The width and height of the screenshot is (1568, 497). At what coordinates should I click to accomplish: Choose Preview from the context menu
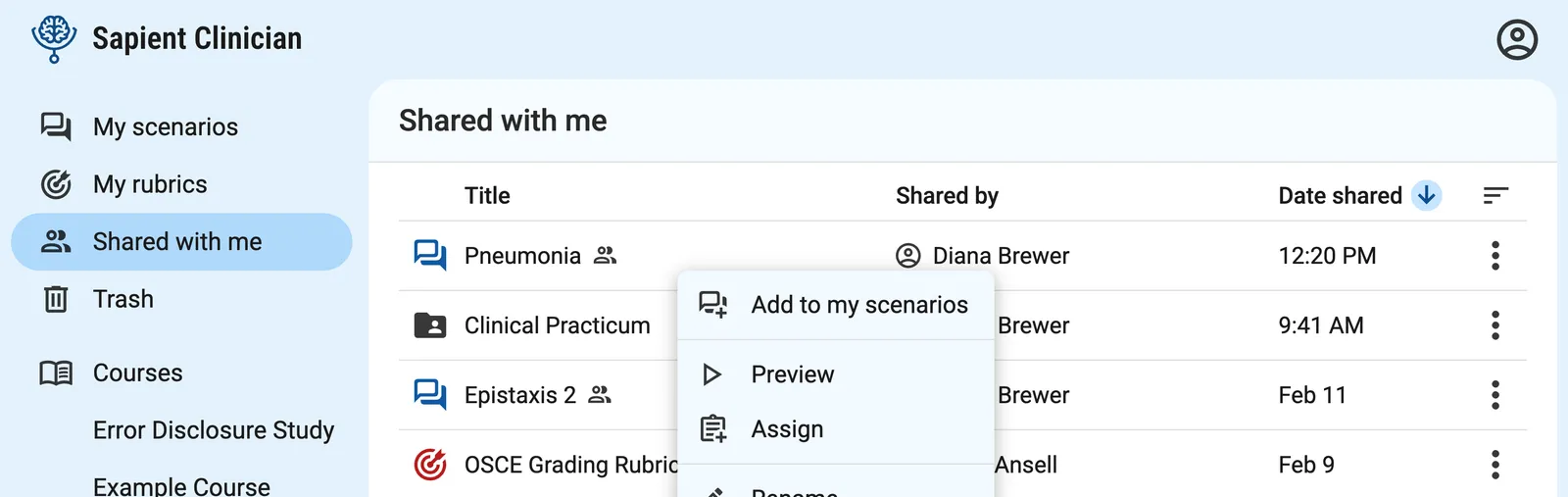792,374
